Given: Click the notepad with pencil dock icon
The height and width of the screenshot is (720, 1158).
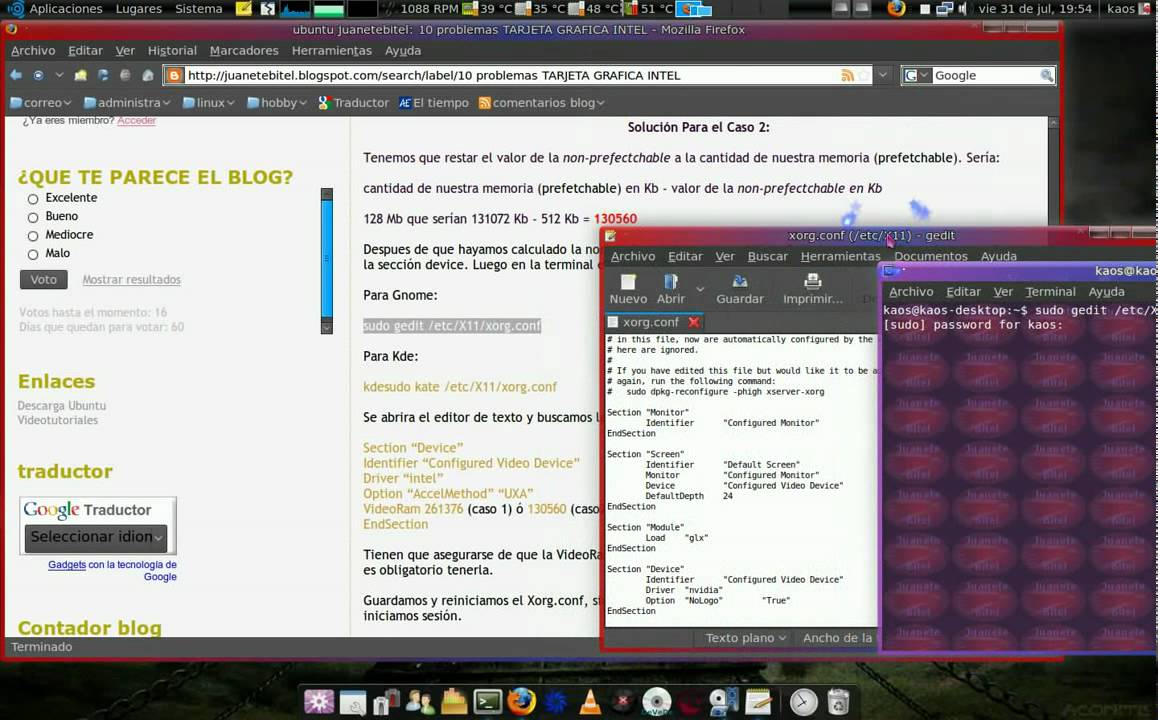Looking at the screenshot, I should coord(759,701).
